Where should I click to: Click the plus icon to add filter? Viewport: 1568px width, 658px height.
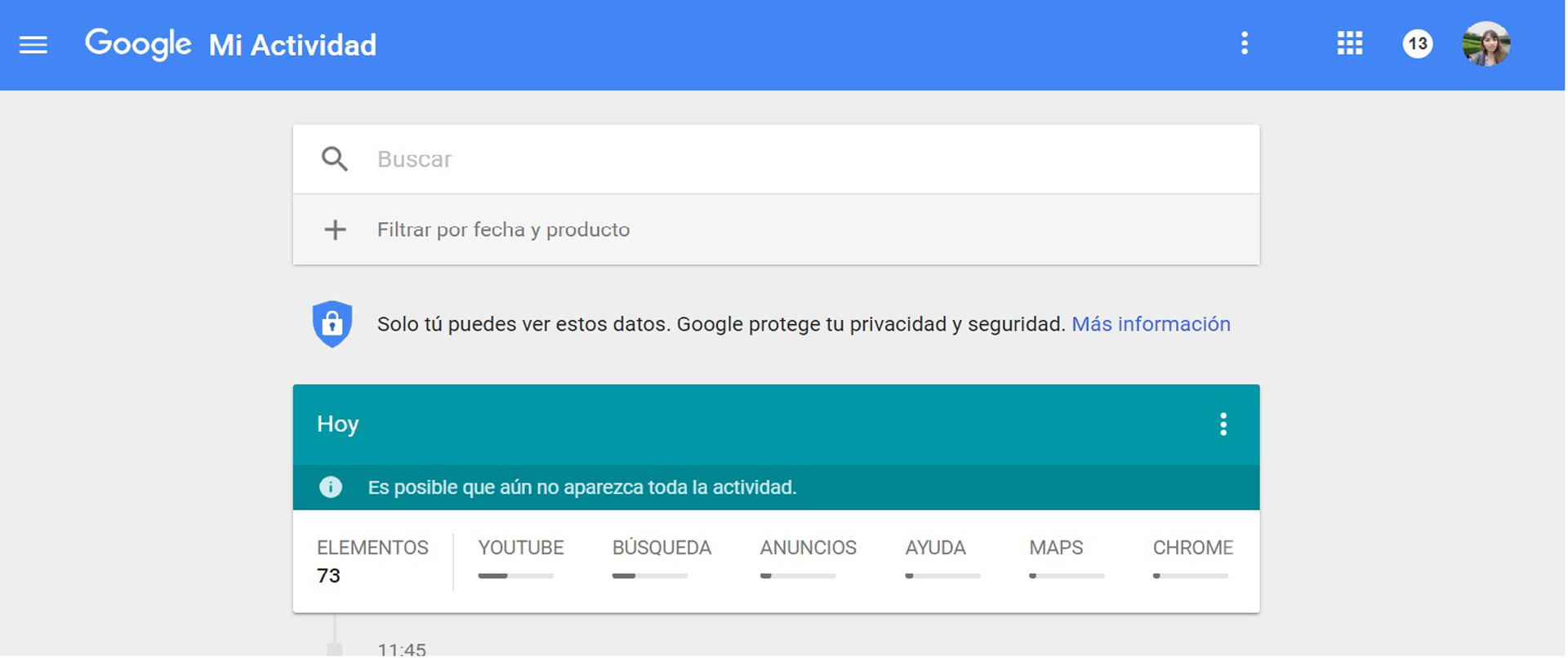335,229
